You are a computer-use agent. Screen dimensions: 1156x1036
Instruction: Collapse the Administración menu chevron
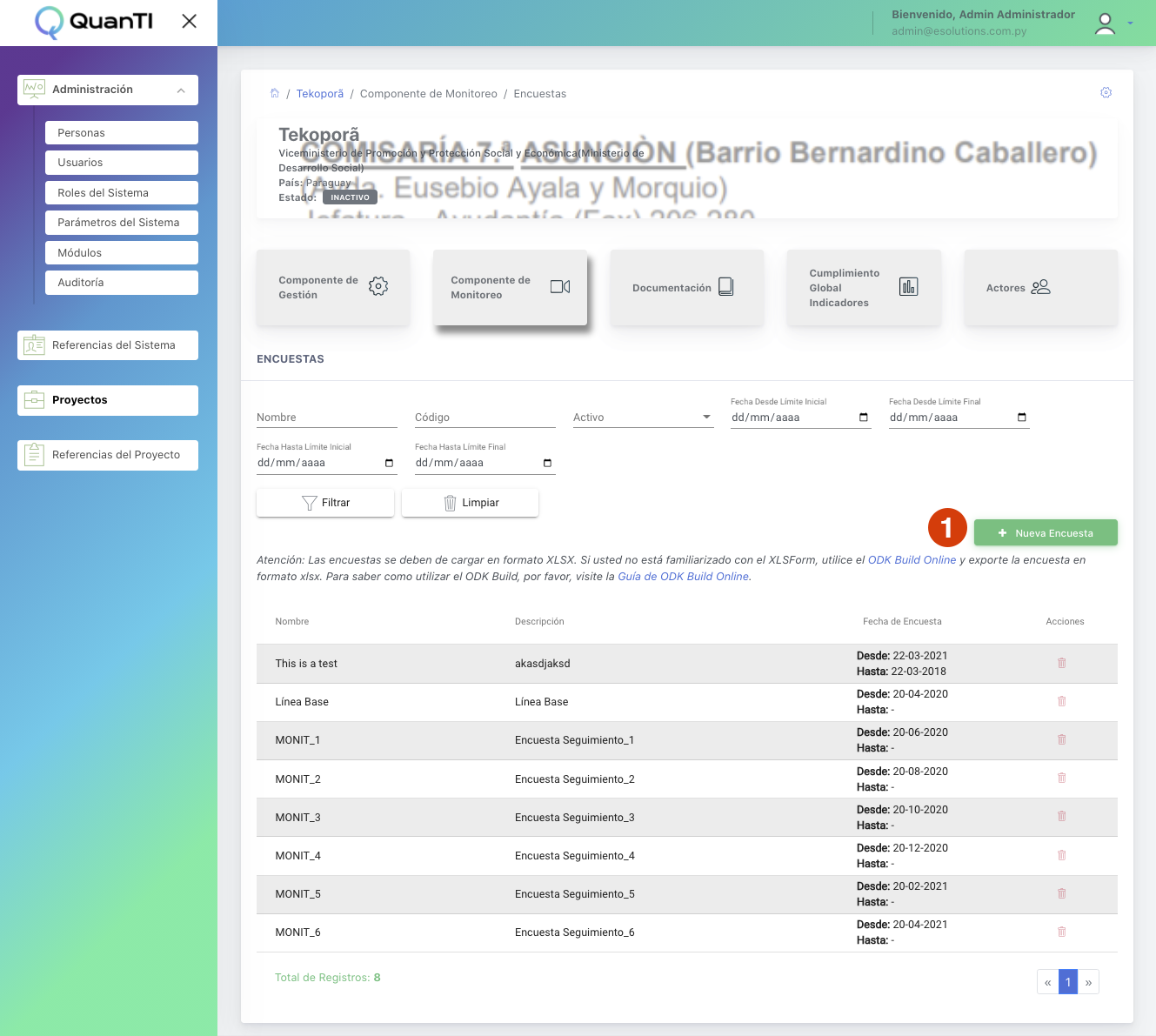[x=181, y=90]
